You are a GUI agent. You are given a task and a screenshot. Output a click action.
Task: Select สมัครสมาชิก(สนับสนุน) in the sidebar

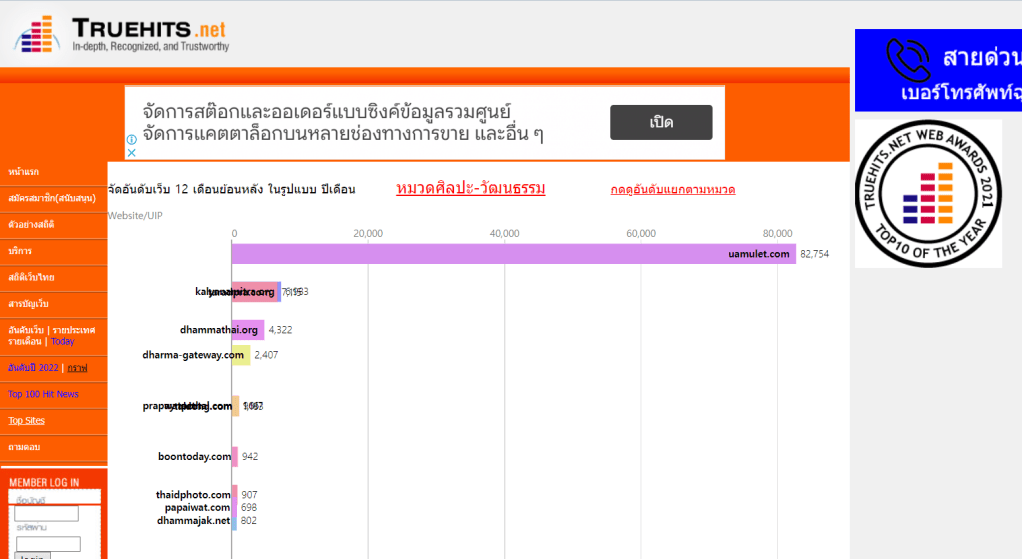[x=45, y=198]
